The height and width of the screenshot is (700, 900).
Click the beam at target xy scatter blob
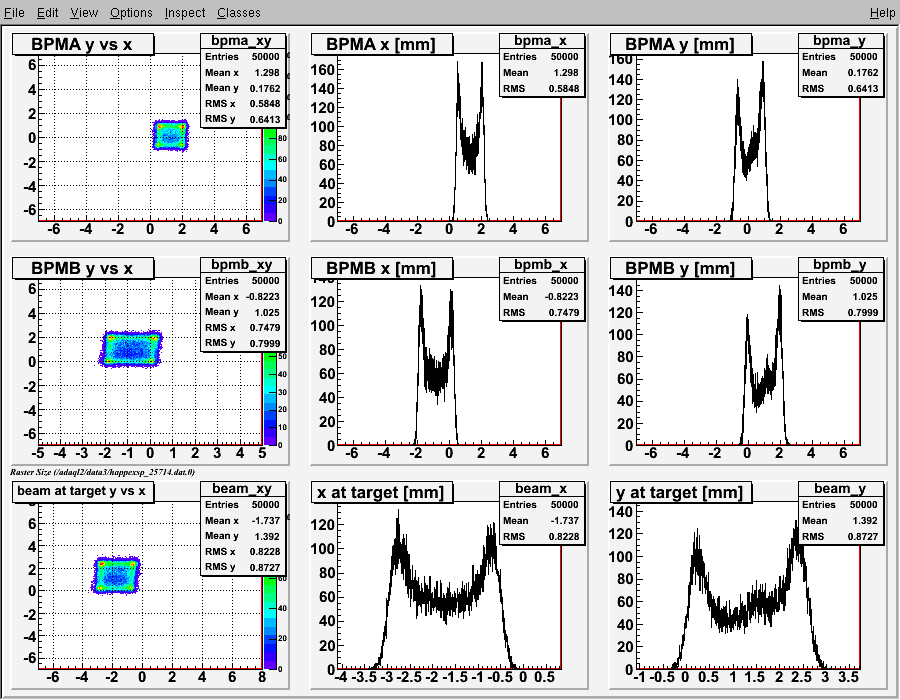[117, 575]
